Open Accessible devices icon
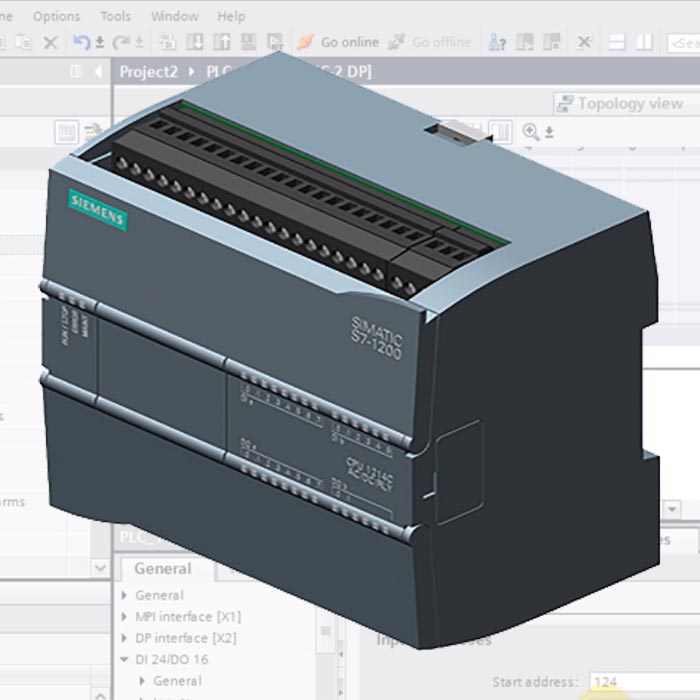Image resolution: width=700 pixels, height=700 pixels. (x=497, y=42)
